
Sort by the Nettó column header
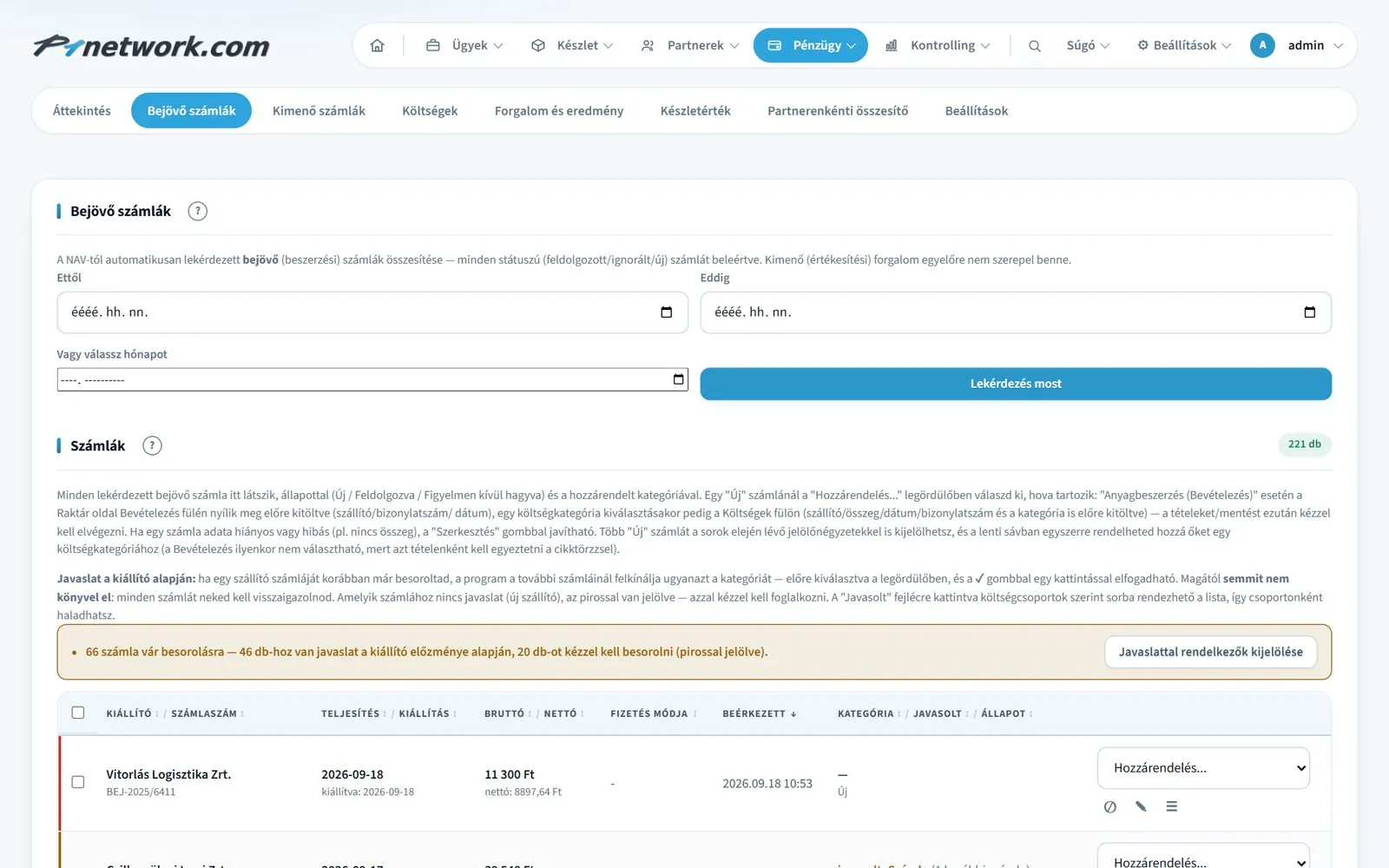click(x=563, y=713)
